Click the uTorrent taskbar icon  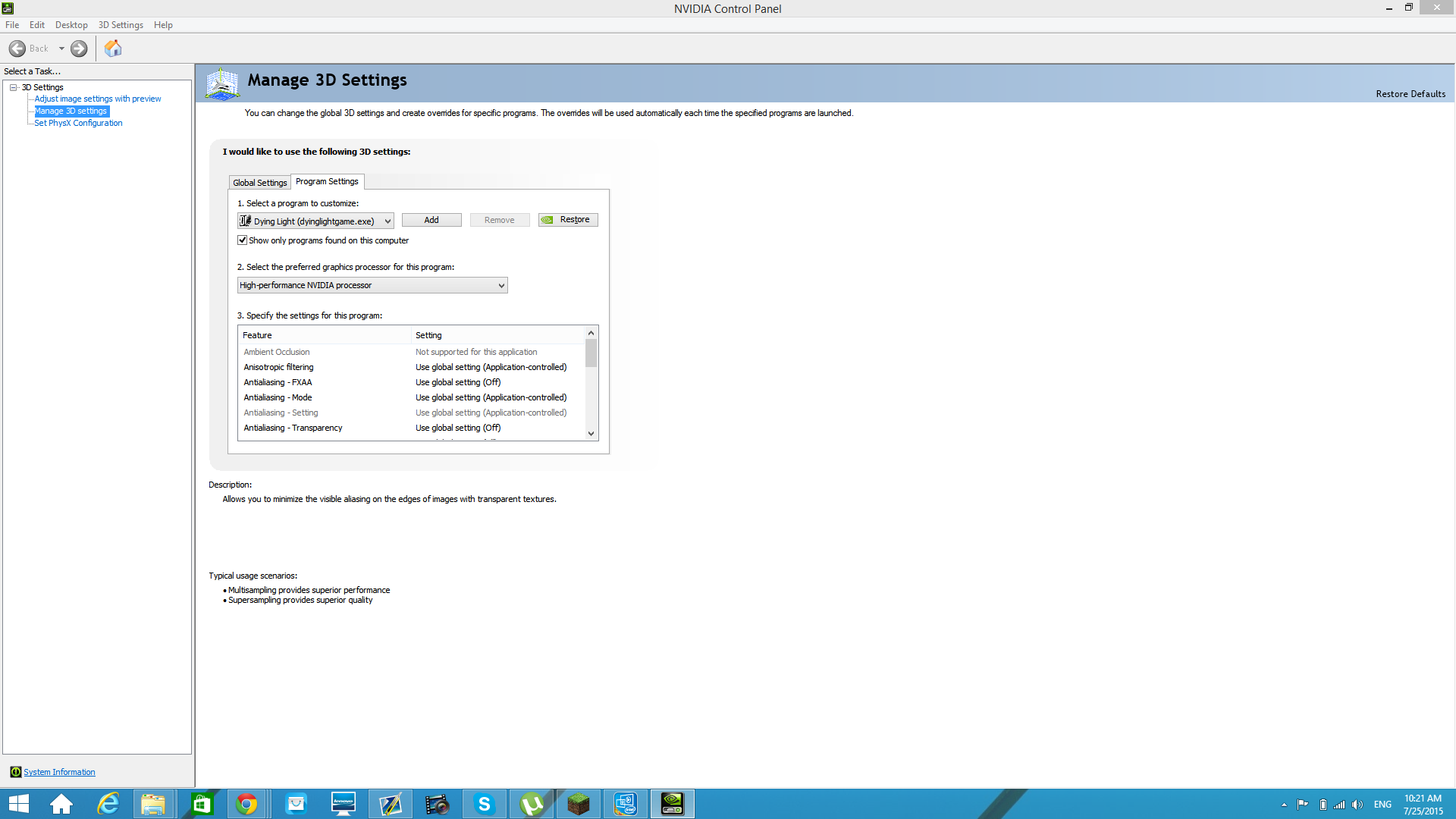[x=532, y=804]
